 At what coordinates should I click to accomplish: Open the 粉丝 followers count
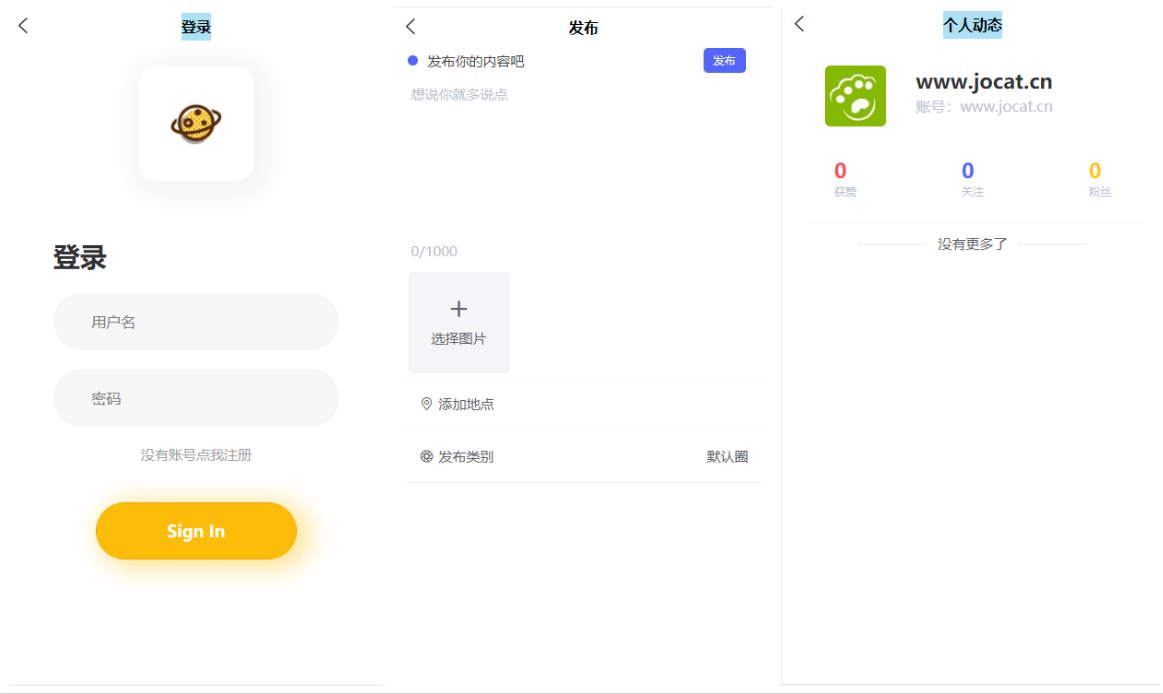(1098, 179)
